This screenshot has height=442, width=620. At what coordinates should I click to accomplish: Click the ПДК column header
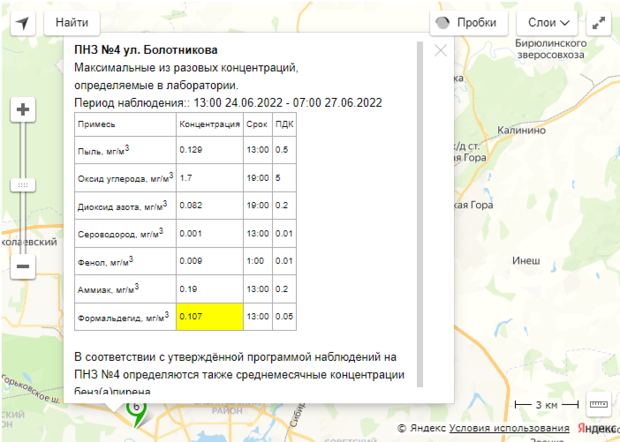click(x=284, y=124)
